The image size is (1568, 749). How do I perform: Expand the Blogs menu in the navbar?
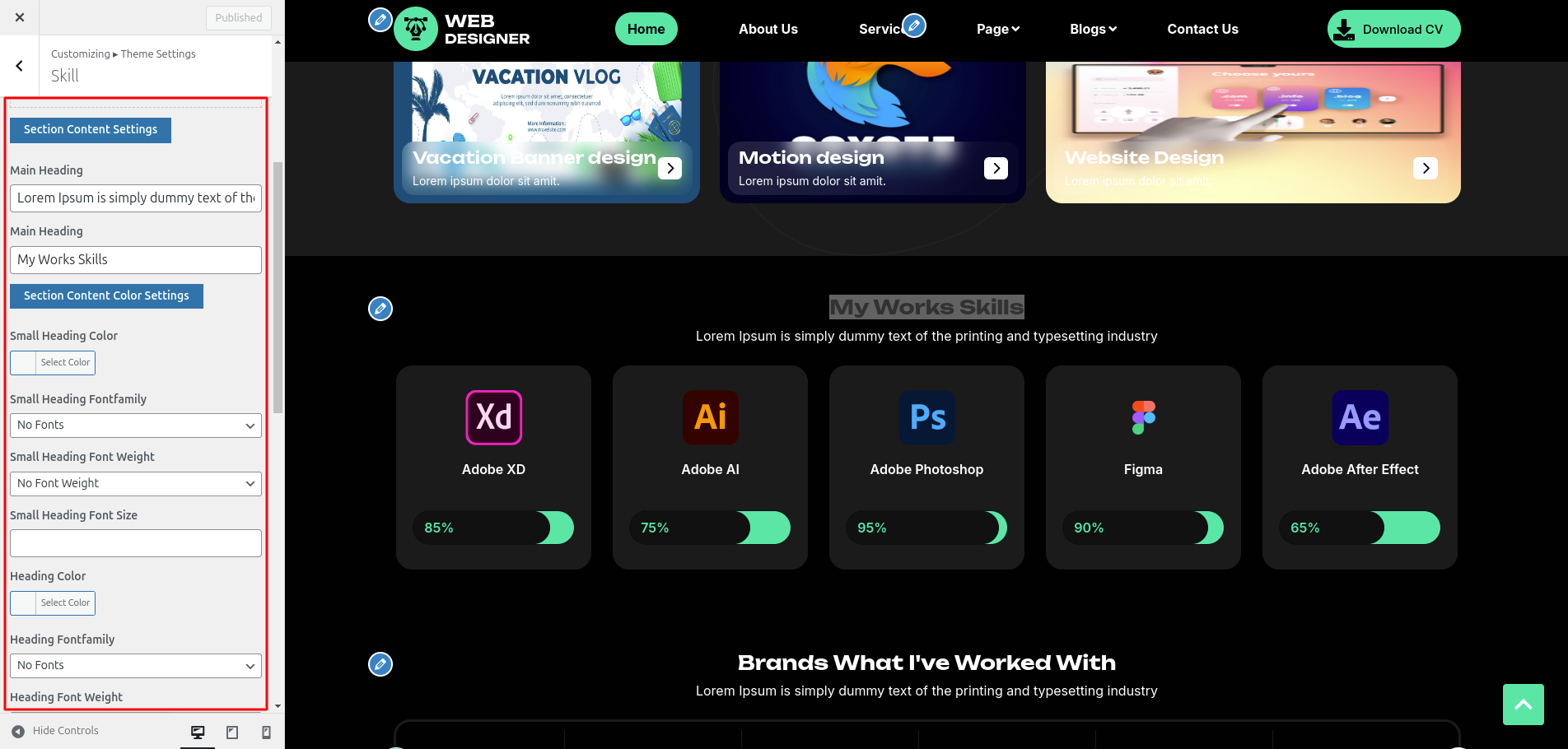click(1093, 29)
